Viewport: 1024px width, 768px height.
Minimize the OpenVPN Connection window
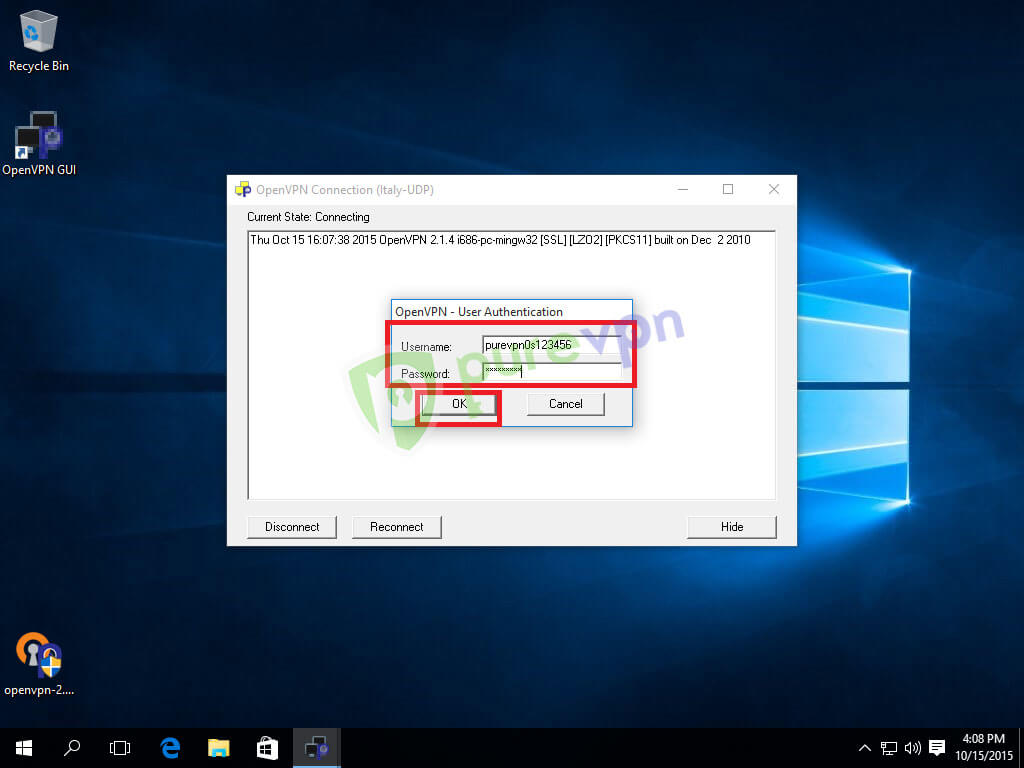point(683,189)
